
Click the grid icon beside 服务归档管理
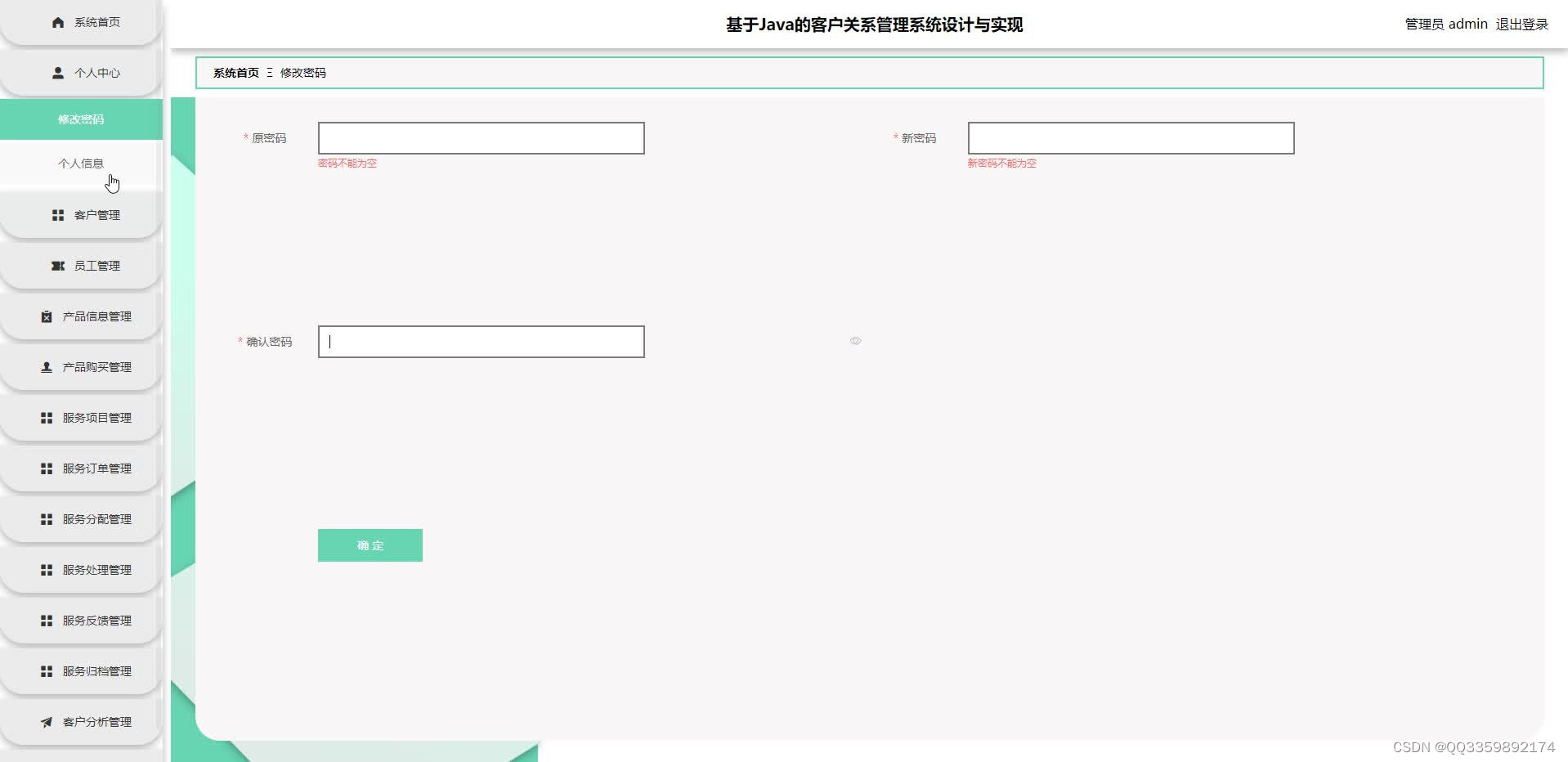pyautogui.click(x=47, y=671)
